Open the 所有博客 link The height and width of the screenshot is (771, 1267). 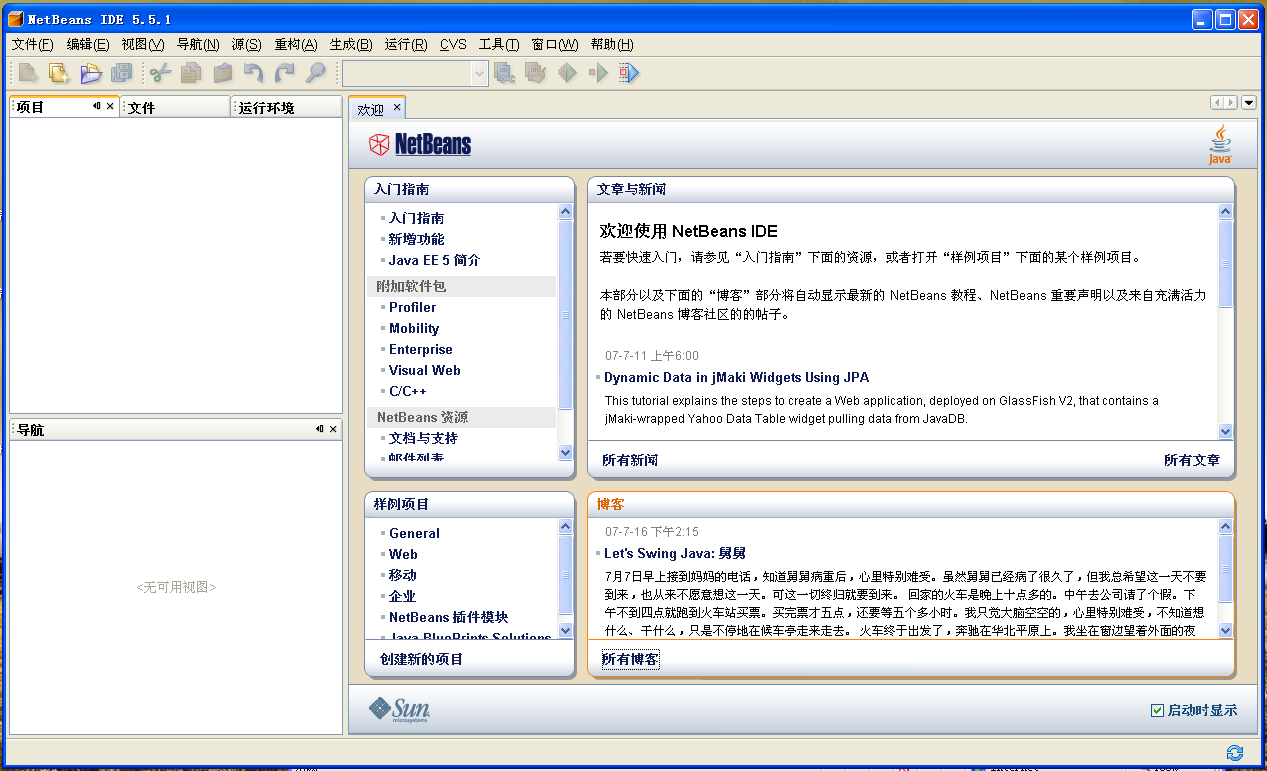click(x=630, y=659)
